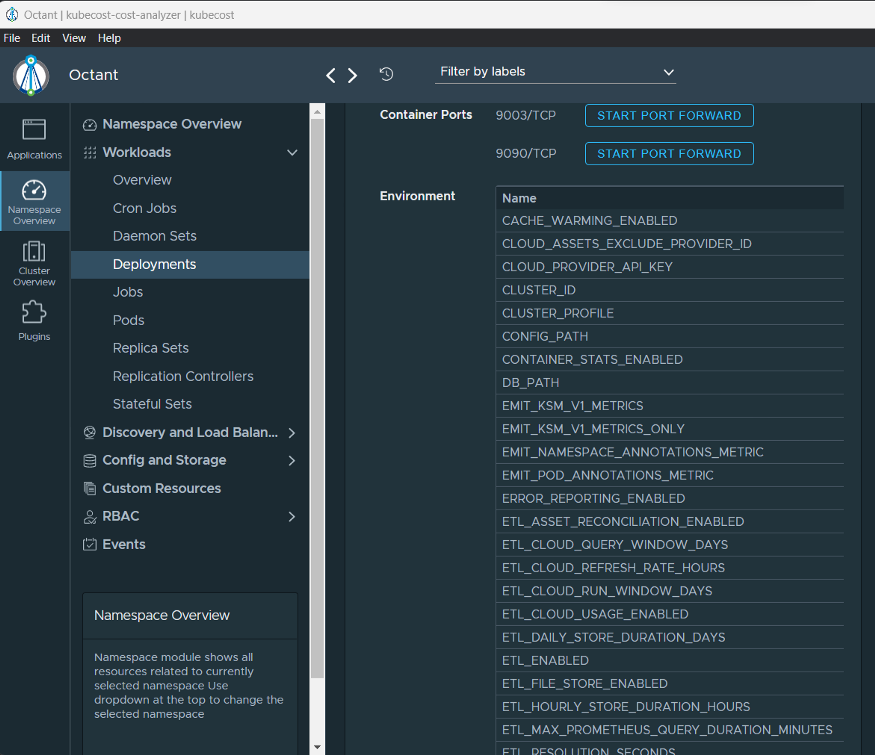Expand the RBAC section

tap(292, 517)
